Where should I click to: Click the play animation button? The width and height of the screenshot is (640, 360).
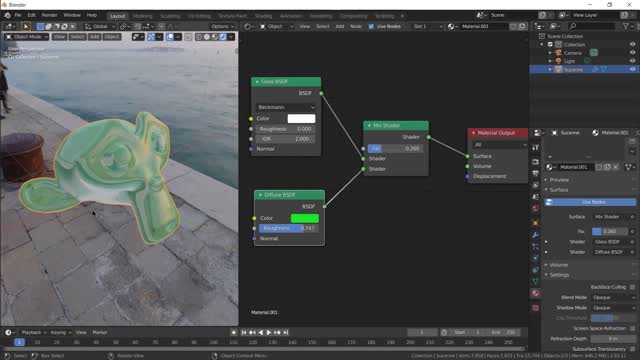269,332
